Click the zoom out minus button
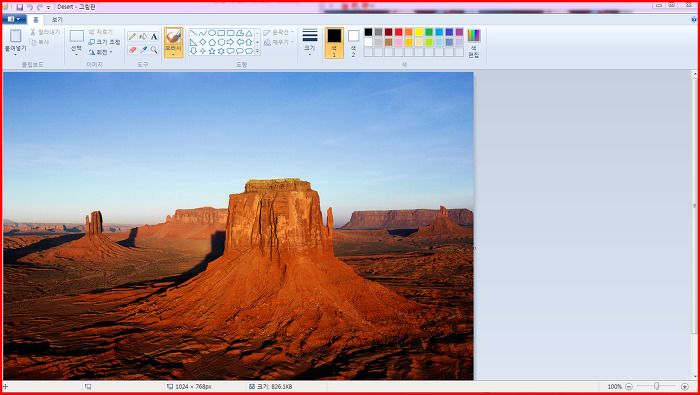The image size is (700, 395). tap(629, 387)
